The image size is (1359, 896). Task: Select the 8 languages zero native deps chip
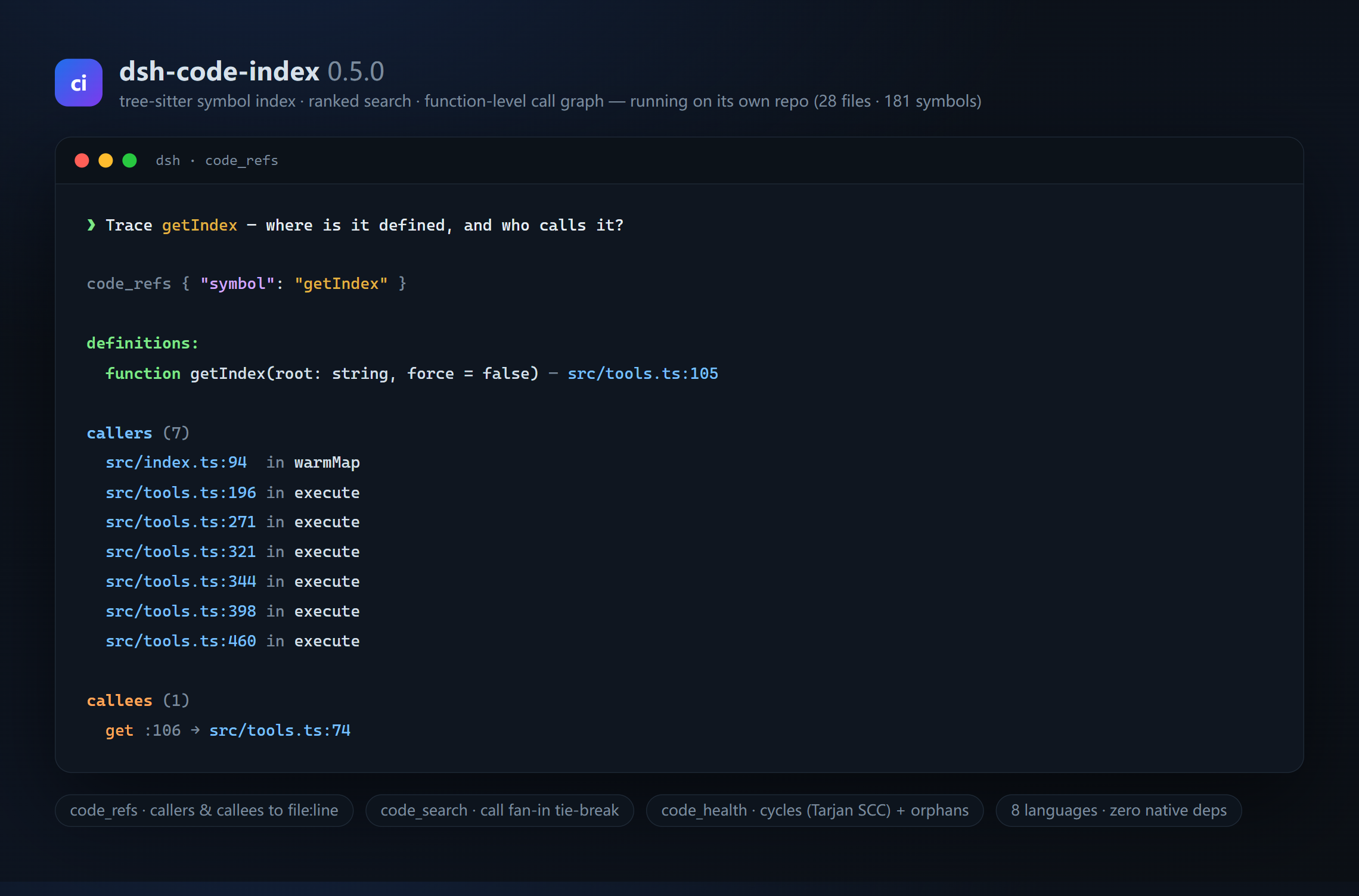click(x=1119, y=810)
